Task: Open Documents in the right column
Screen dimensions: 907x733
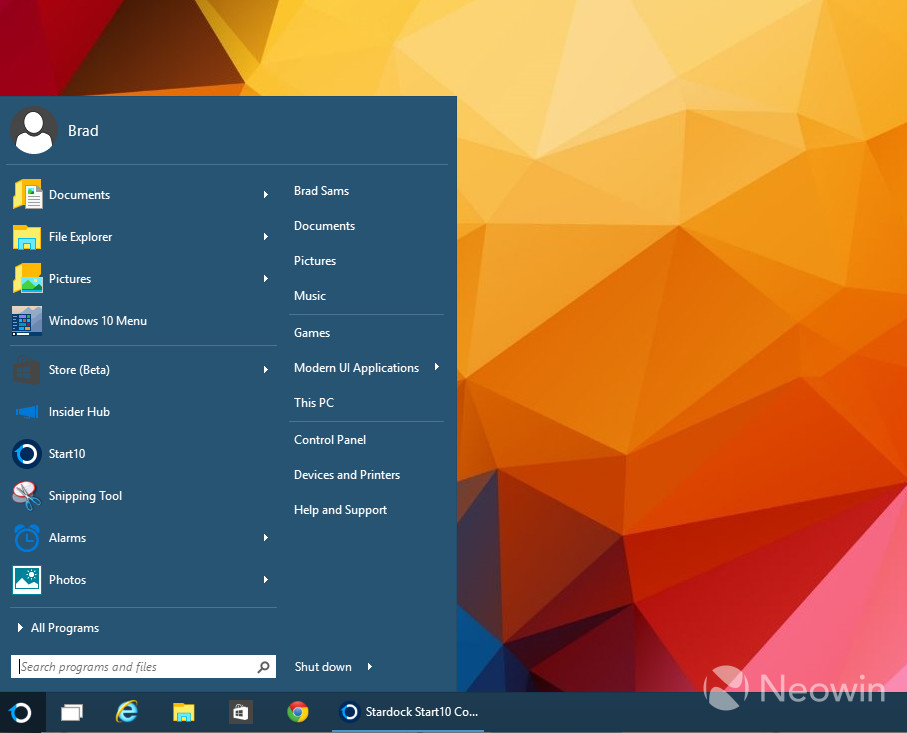Action: click(x=325, y=226)
